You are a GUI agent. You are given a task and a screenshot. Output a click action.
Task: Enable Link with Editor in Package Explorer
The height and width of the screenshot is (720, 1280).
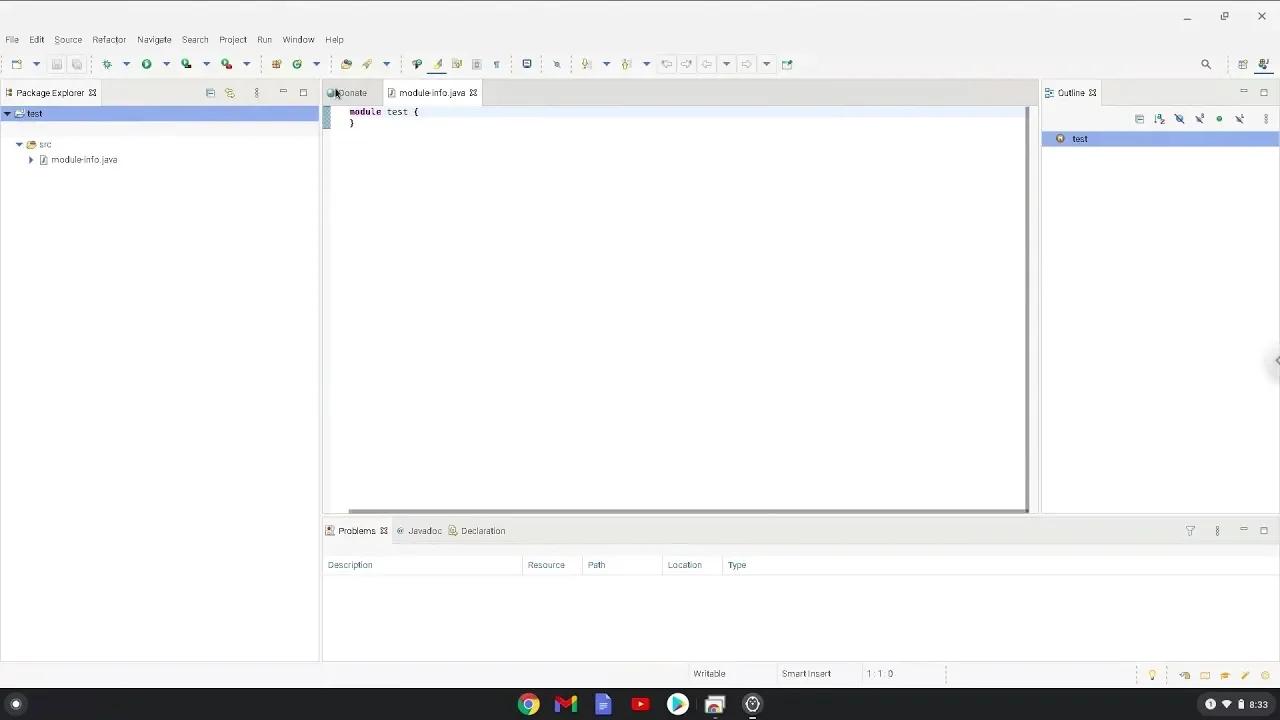tap(230, 92)
